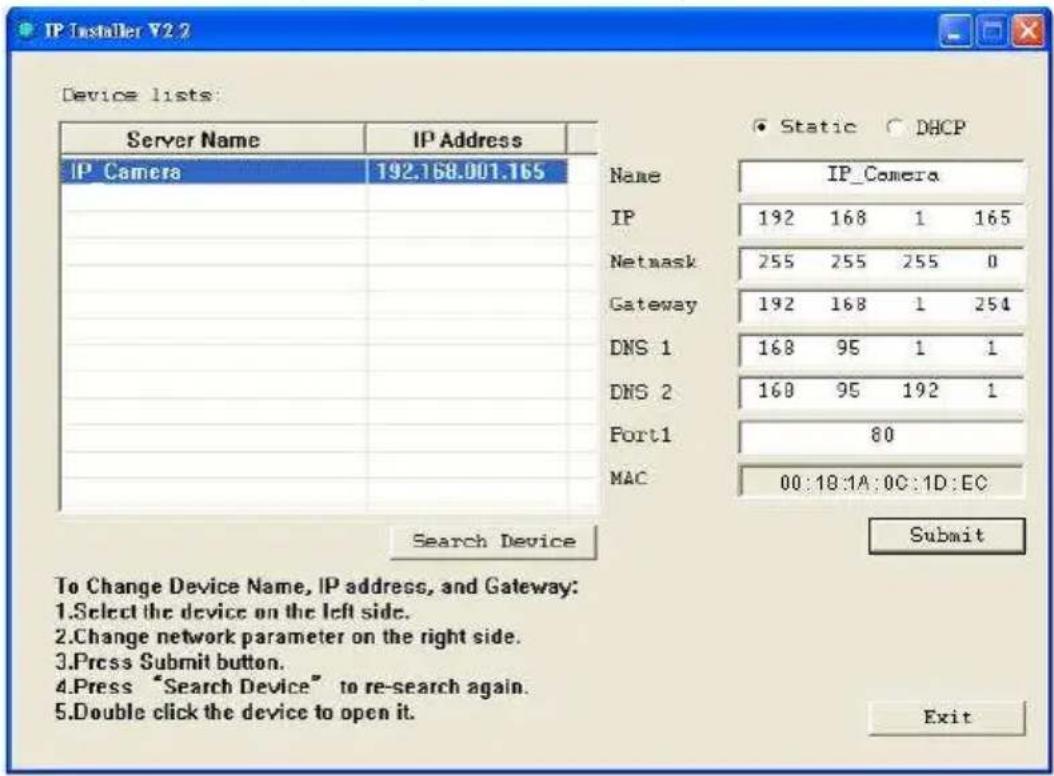1054x776 pixels.
Task: Click the instruction '5.Double click the device to open it.'
Action: 235,711
